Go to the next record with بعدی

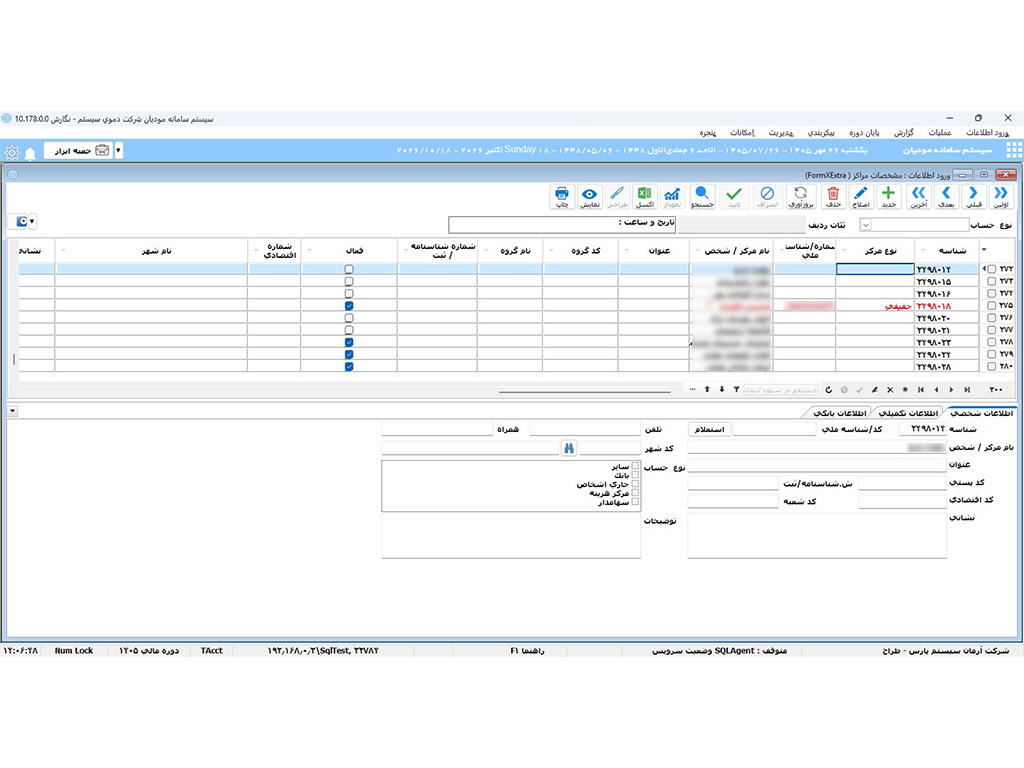click(x=946, y=197)
